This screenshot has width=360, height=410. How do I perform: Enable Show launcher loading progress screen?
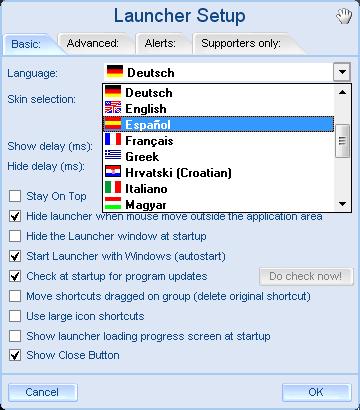(15, 336)
